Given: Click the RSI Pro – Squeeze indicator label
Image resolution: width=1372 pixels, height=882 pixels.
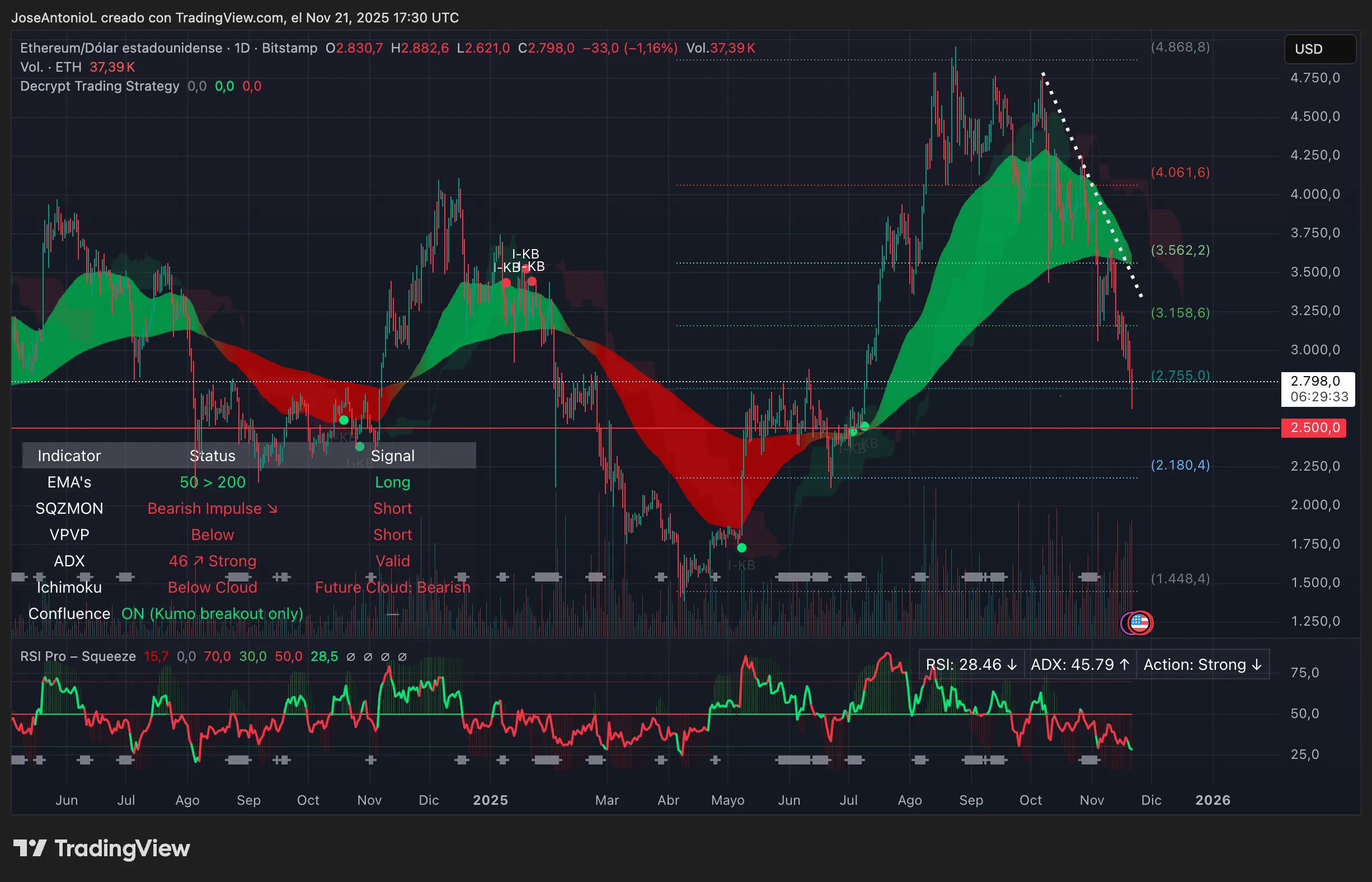Looking at the screenshot, I should click(77, 656).
